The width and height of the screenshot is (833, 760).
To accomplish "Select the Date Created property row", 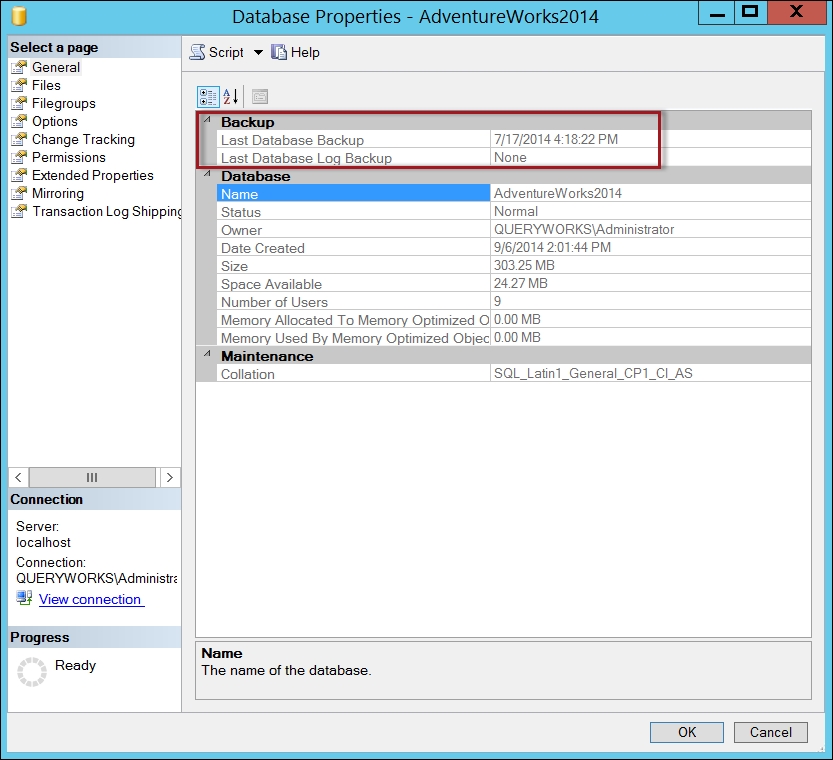I will click(x=514, y=247).
